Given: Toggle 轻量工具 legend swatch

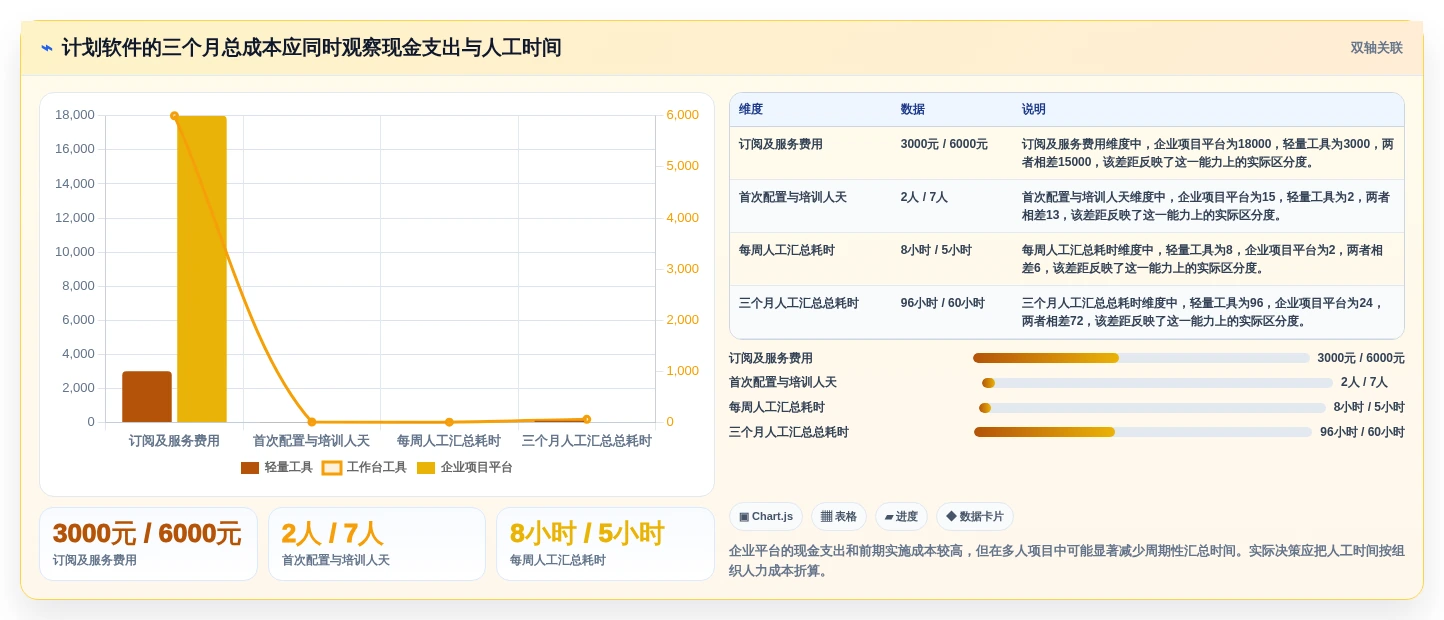Looking at the screenshot, I should [x=250, y=468].
